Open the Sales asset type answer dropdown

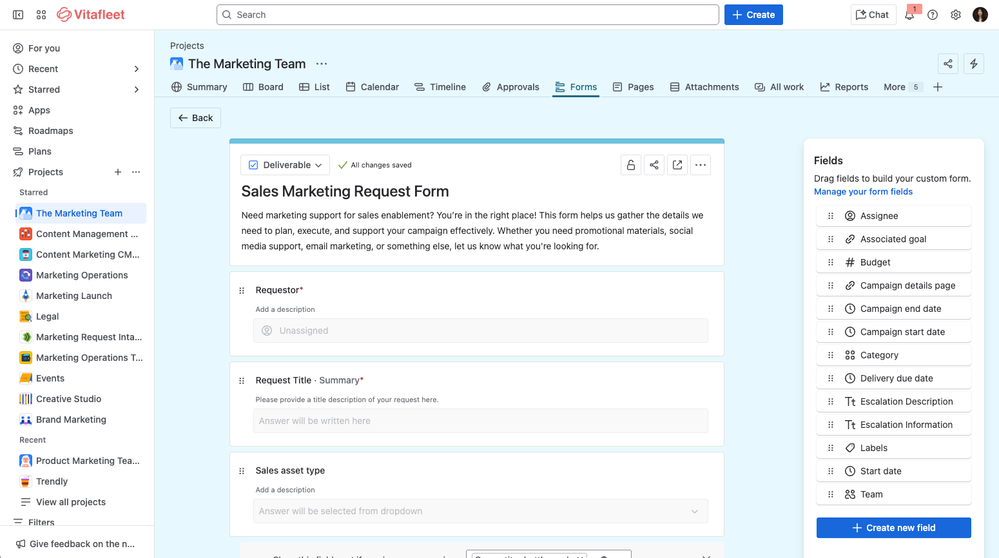[x=480, y=511]
